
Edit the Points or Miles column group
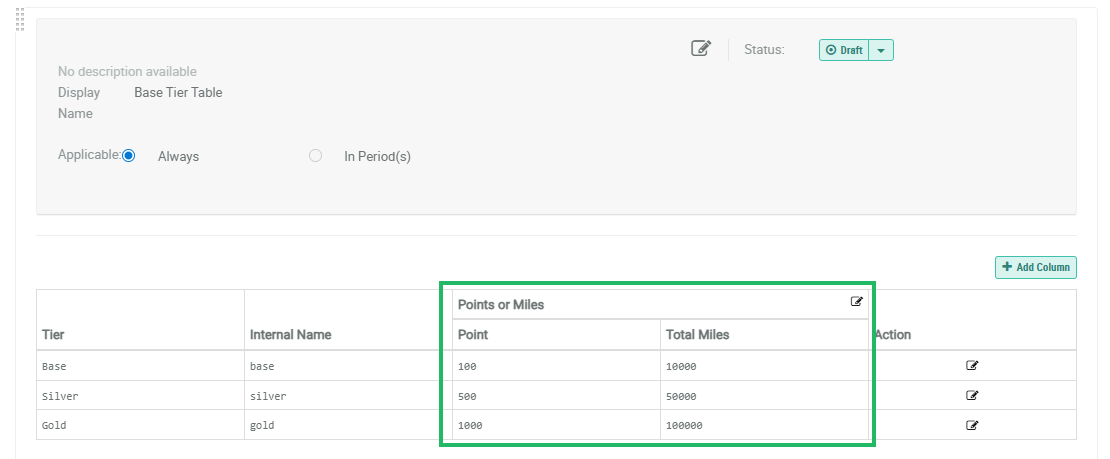pos(857,302)
